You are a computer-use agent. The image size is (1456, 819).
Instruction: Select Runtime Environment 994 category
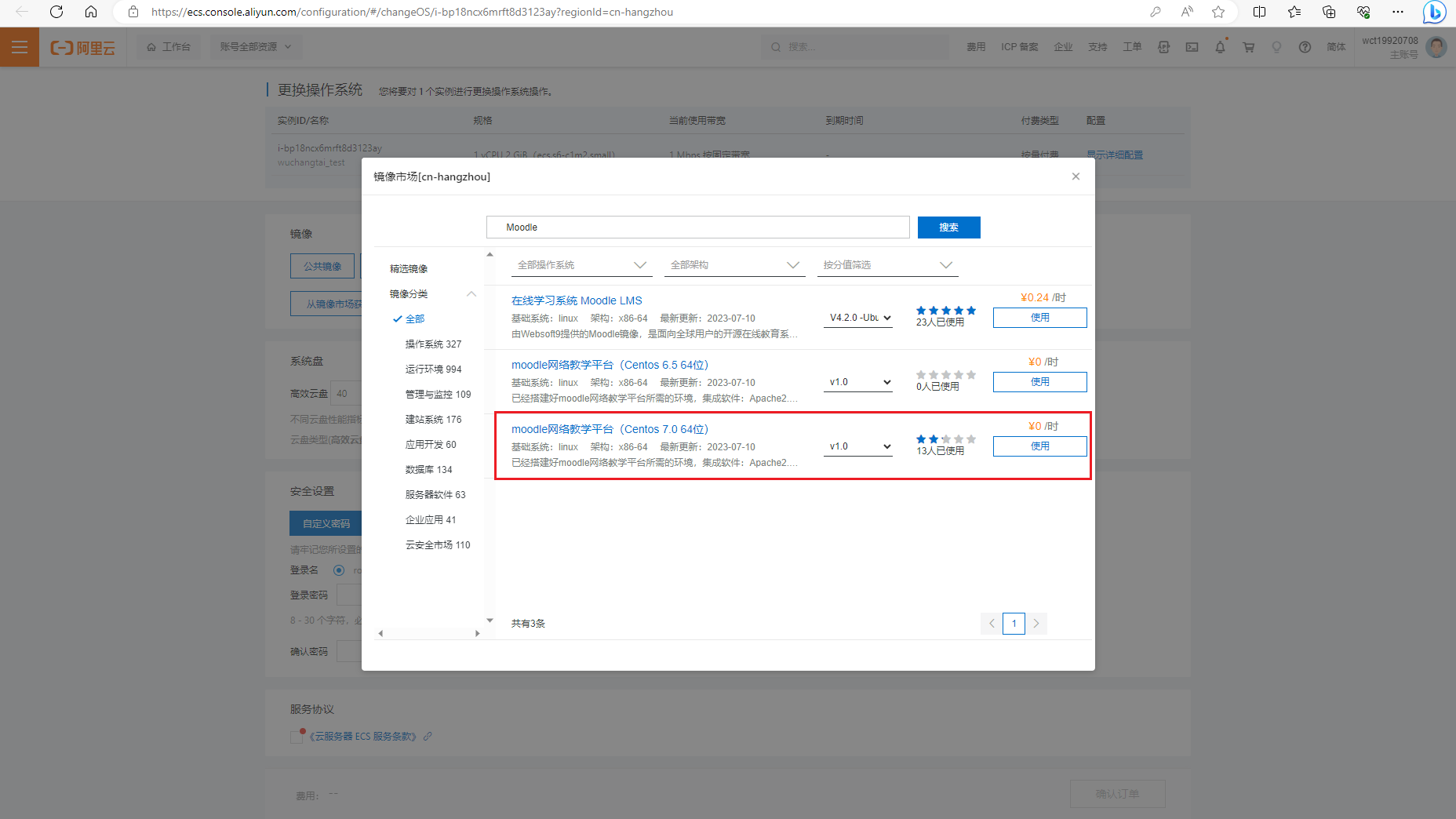tap(433, 369)
